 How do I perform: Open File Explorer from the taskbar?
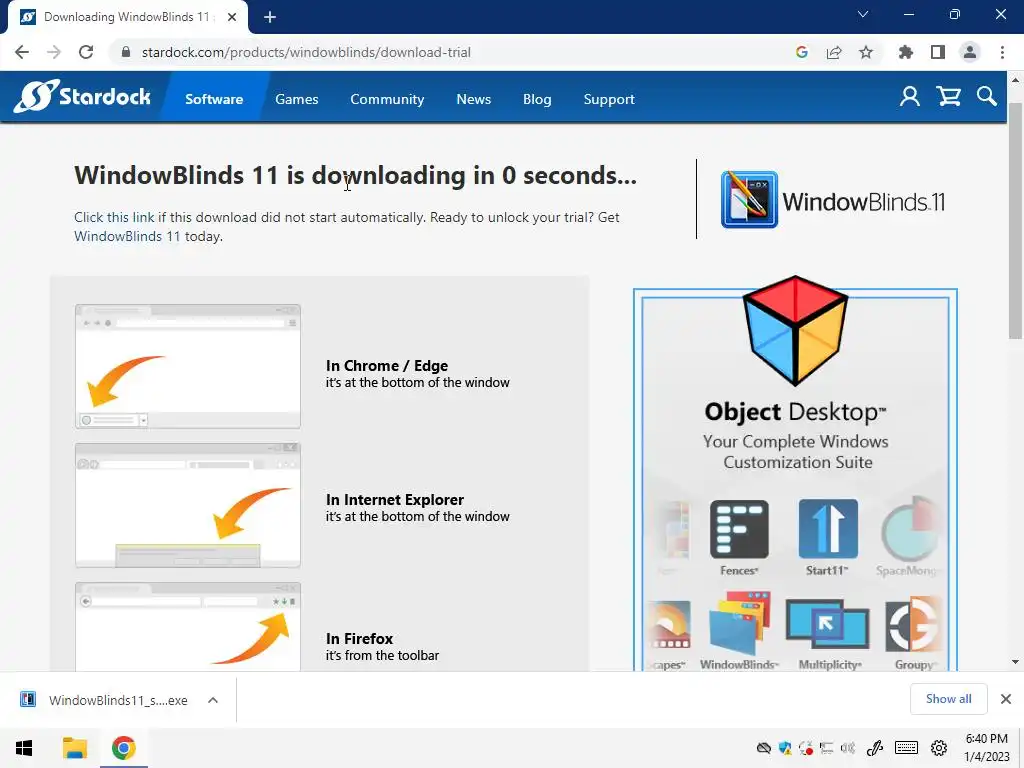(x=74, y=748)
